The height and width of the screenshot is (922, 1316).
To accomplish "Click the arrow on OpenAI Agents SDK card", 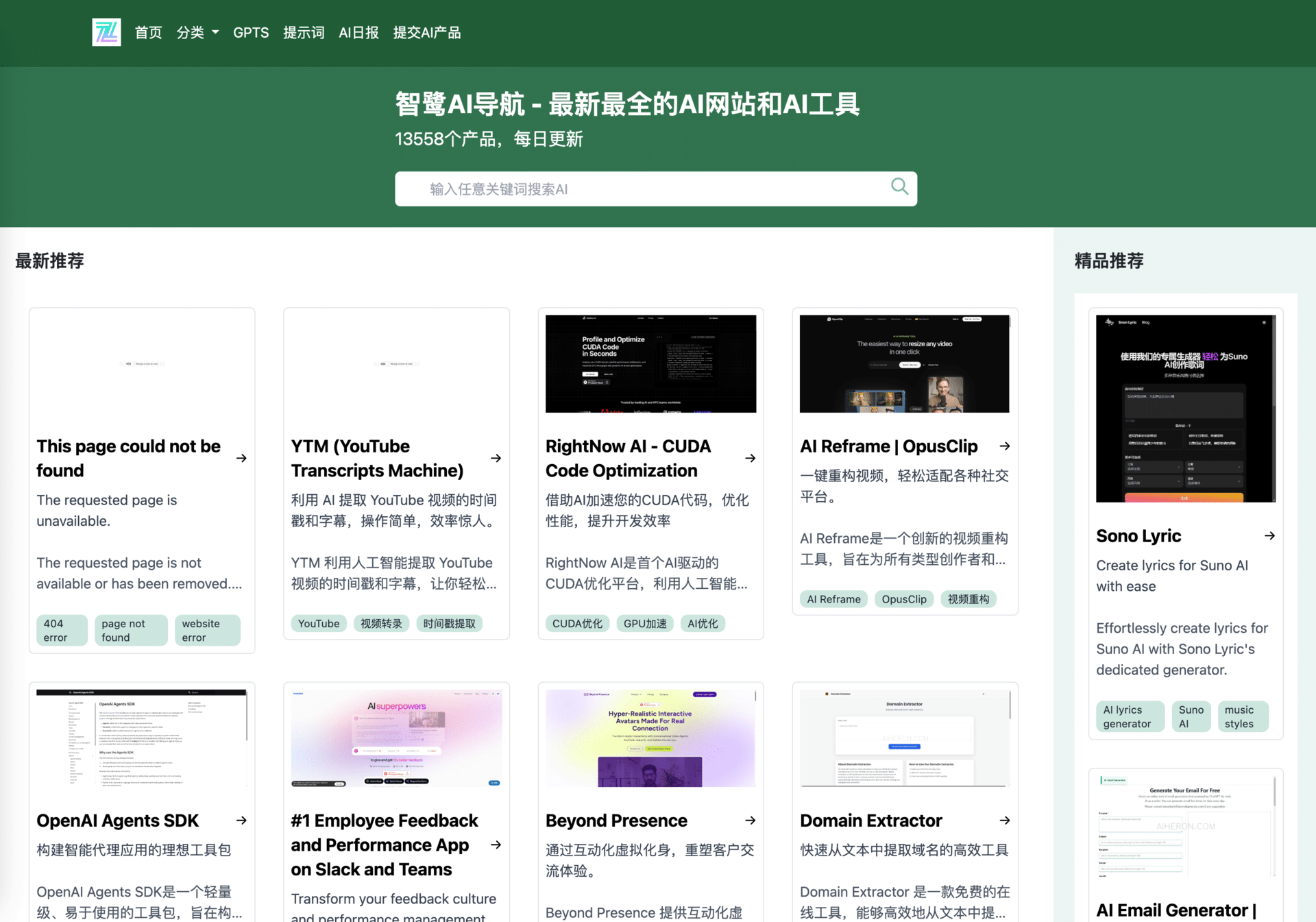I will [x=241, y=821].
